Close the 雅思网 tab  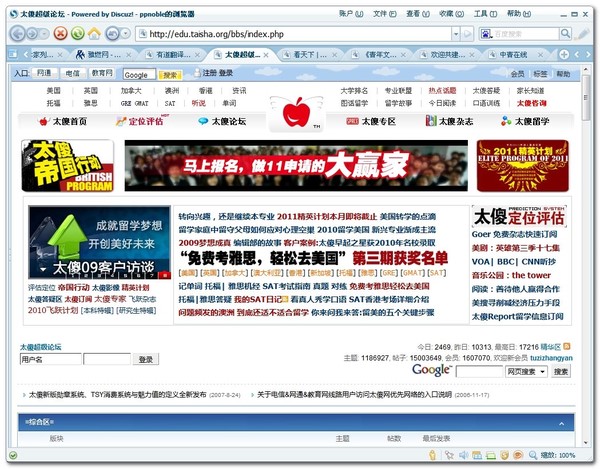(129, 55)
